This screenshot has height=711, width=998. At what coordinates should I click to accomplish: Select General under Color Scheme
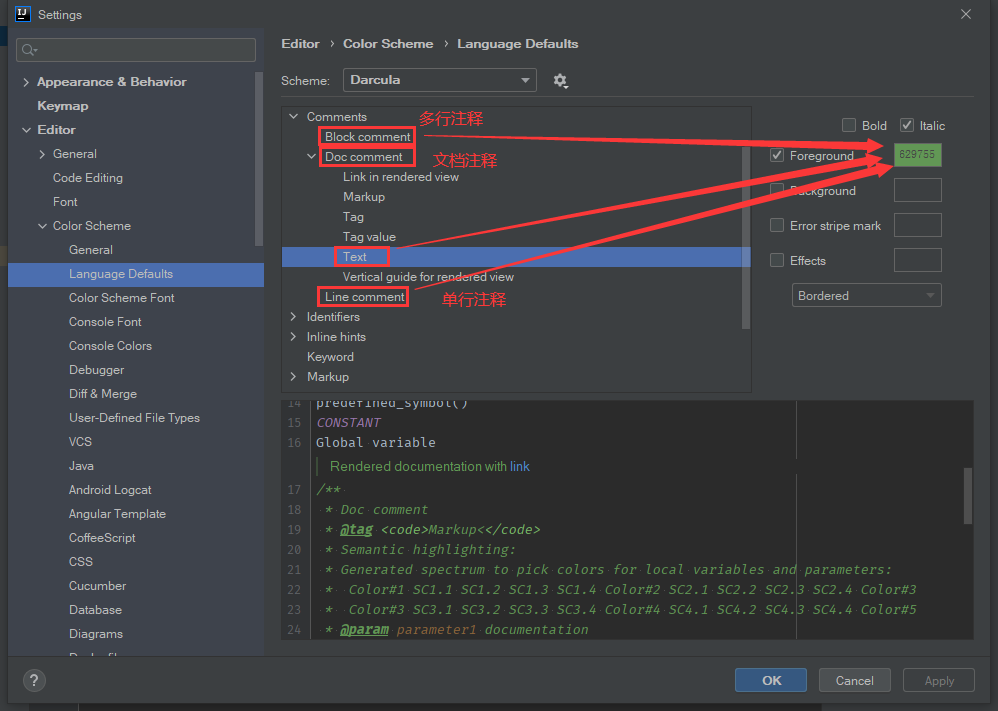tap(90, 250)
